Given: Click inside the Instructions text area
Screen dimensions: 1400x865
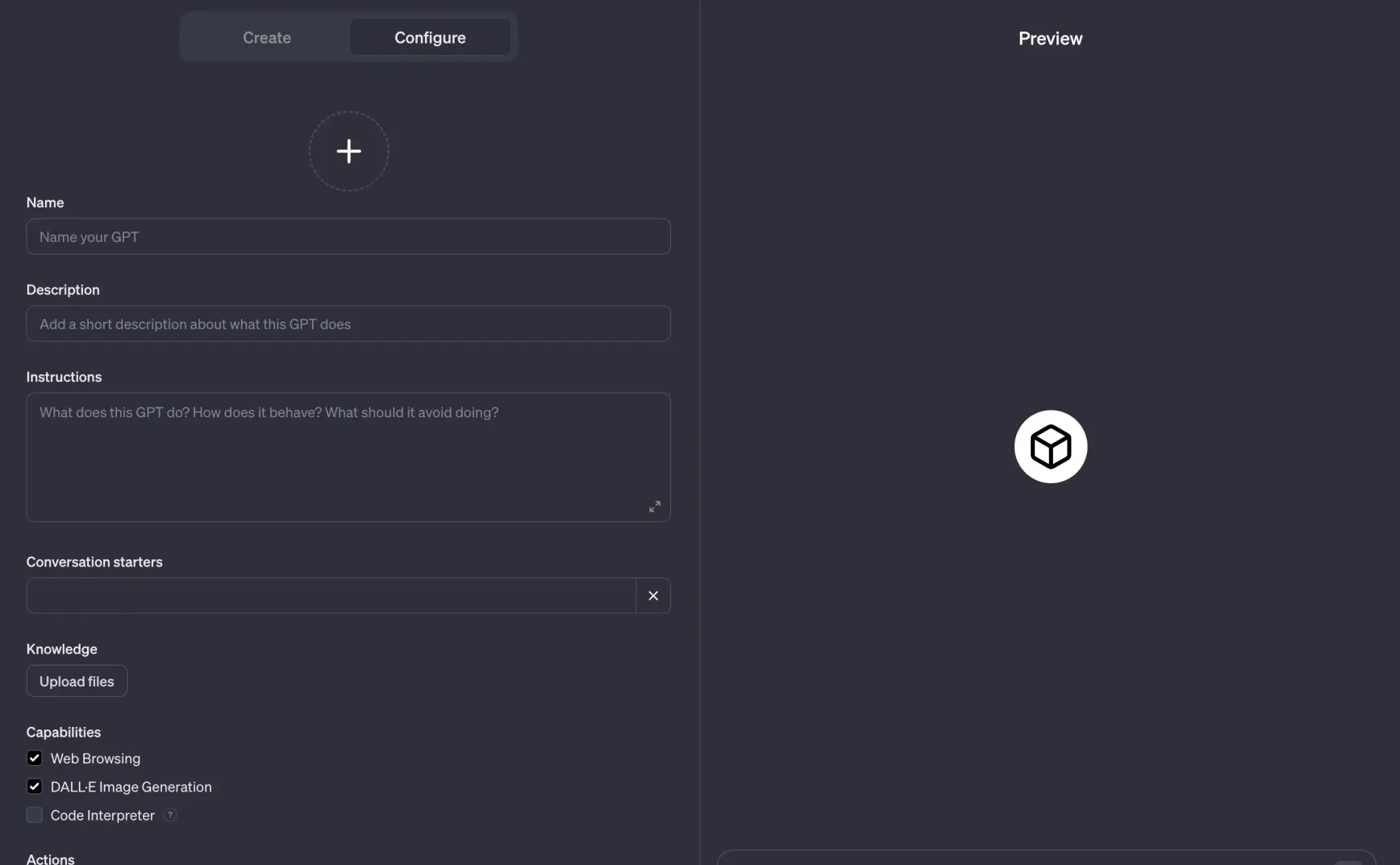Looking at the screenshot, I should [348, 457].
